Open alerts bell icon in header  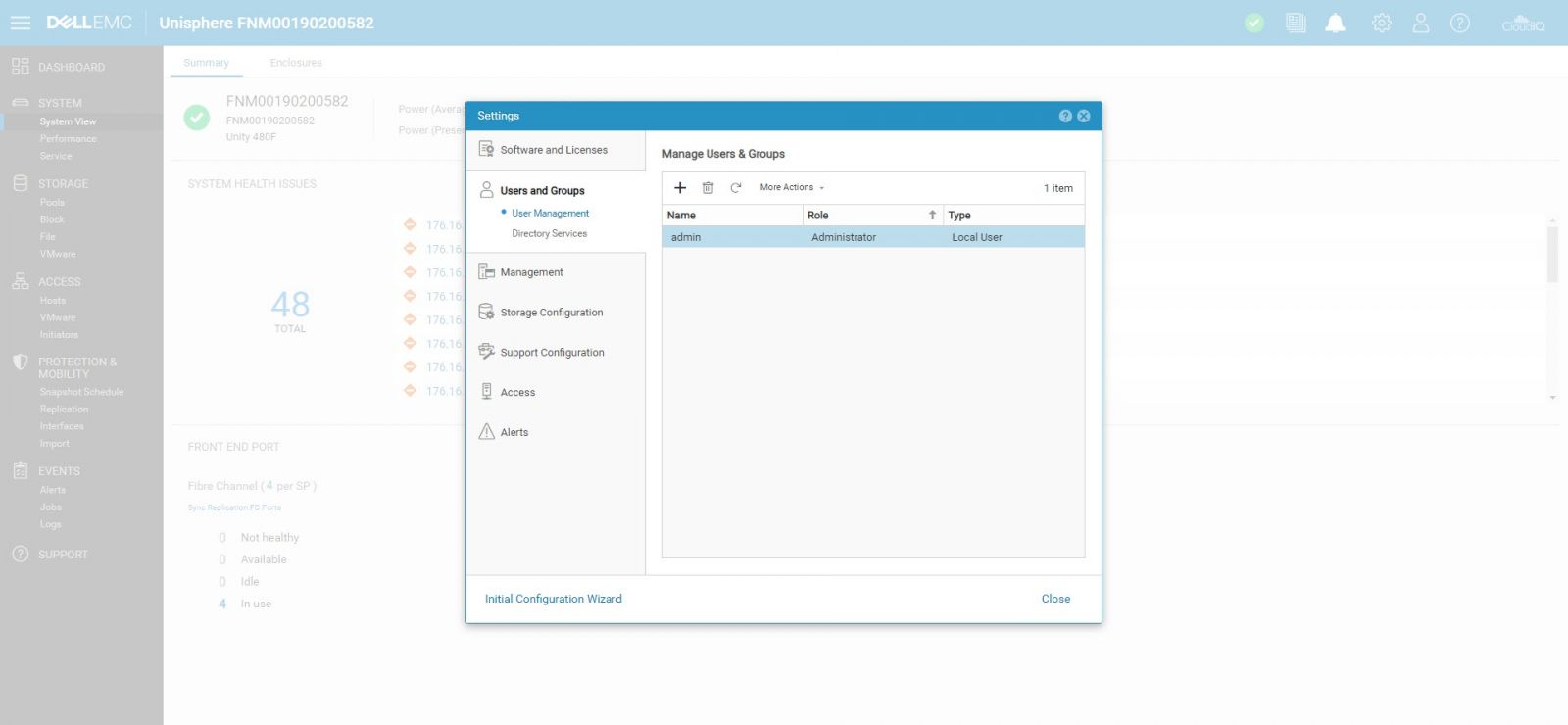(x=1335, y=24)
